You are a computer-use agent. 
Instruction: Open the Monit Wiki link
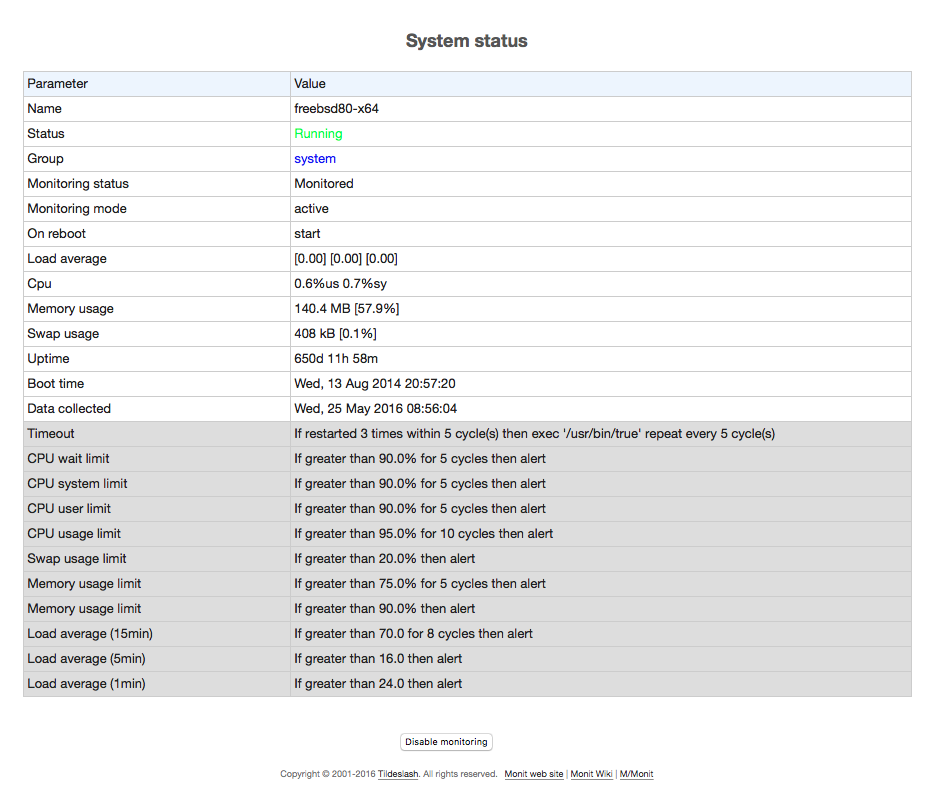coord(591,774)
